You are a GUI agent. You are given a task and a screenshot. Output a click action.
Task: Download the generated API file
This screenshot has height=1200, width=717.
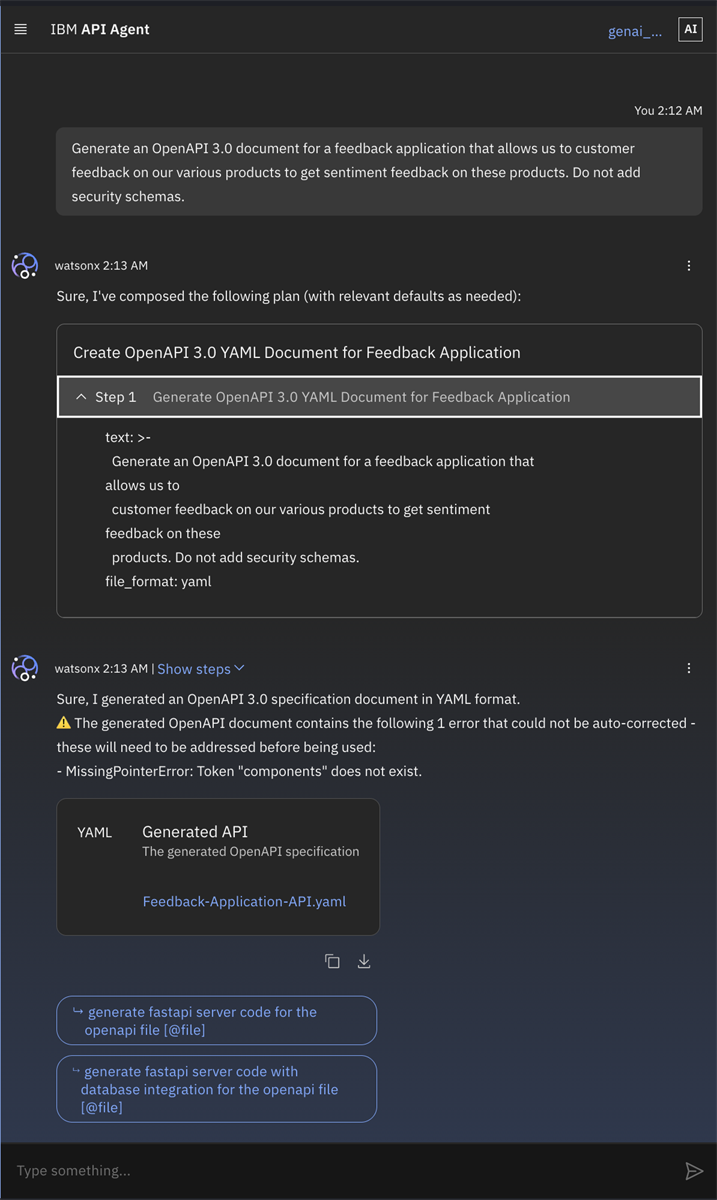click(364, 961)
